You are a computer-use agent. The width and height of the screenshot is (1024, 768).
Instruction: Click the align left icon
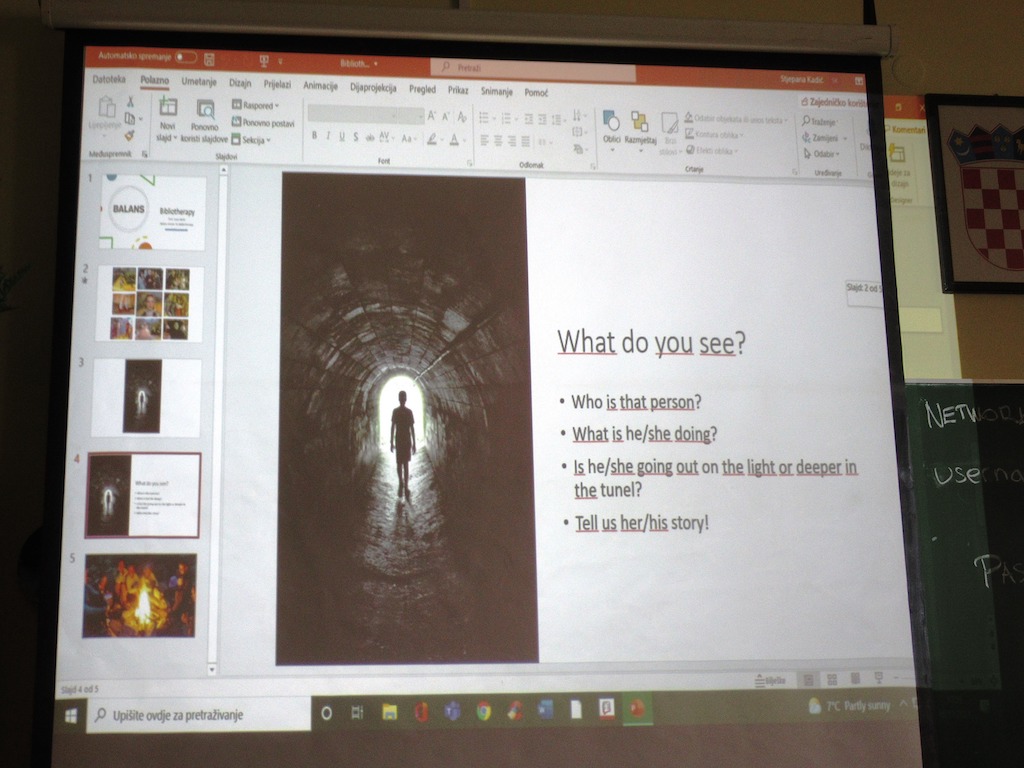click(x=485, y=140)
